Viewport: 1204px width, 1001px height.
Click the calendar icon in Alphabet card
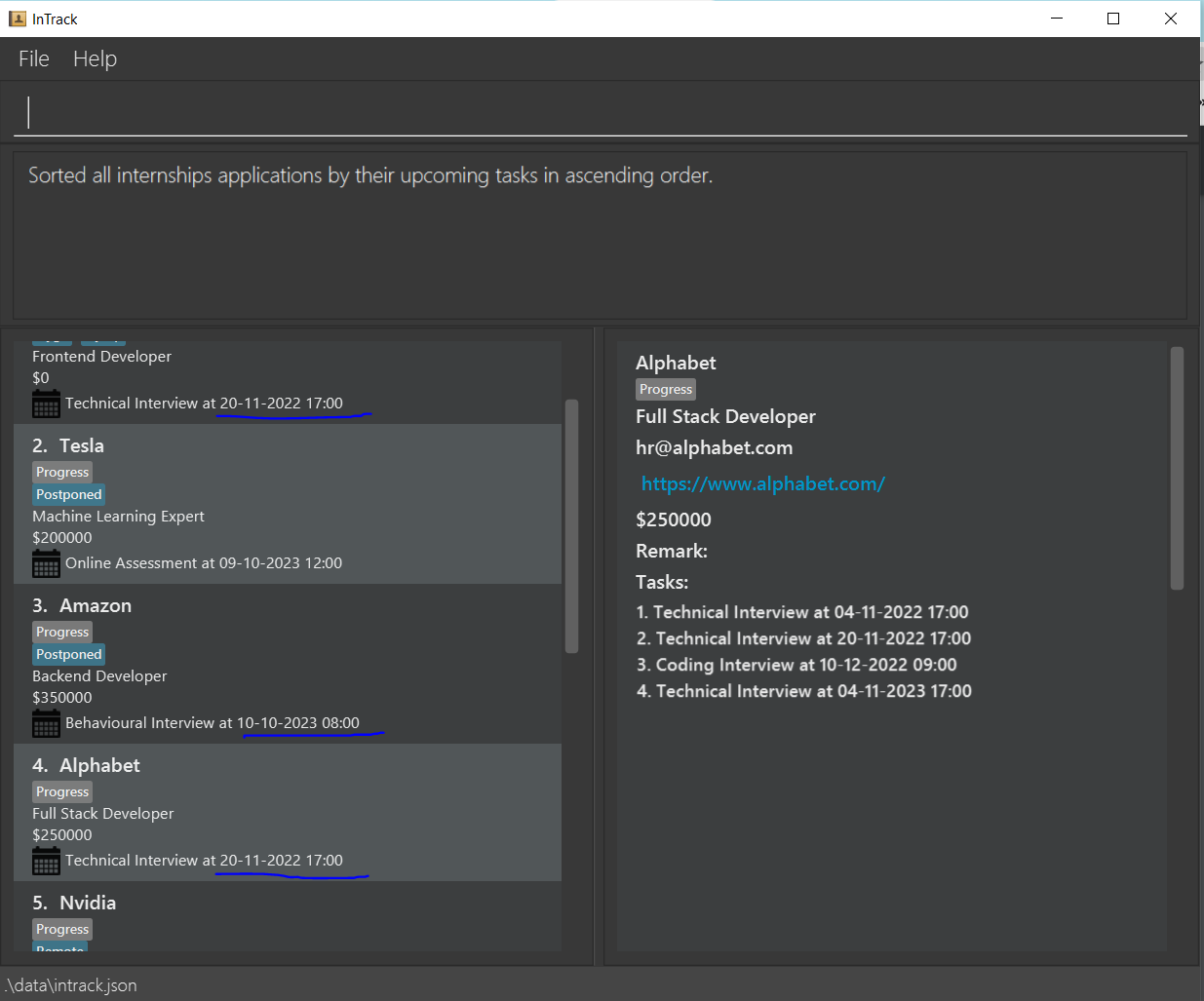[x=46, y=861]
